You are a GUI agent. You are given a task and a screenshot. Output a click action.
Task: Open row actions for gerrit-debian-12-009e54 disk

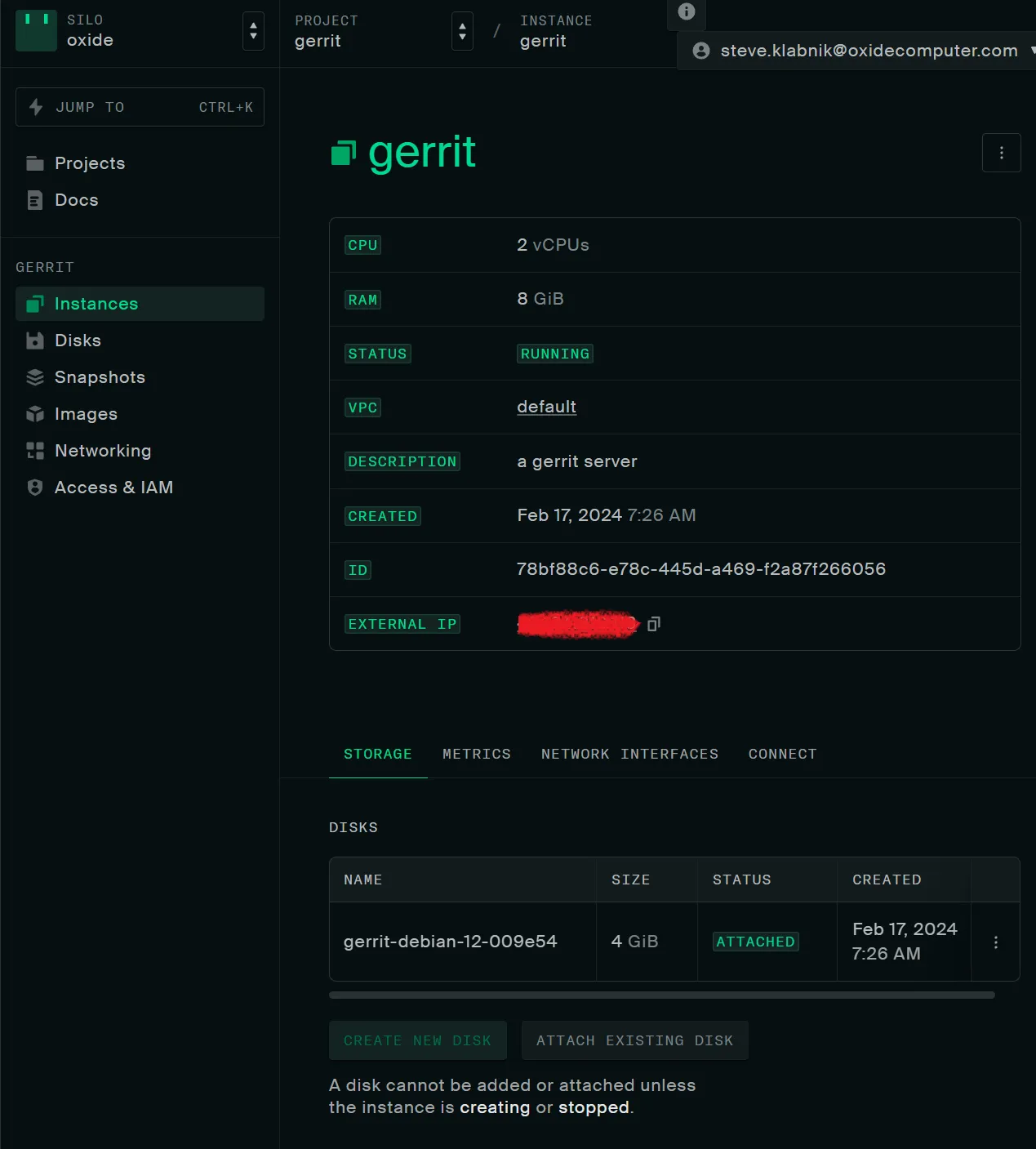995,942
